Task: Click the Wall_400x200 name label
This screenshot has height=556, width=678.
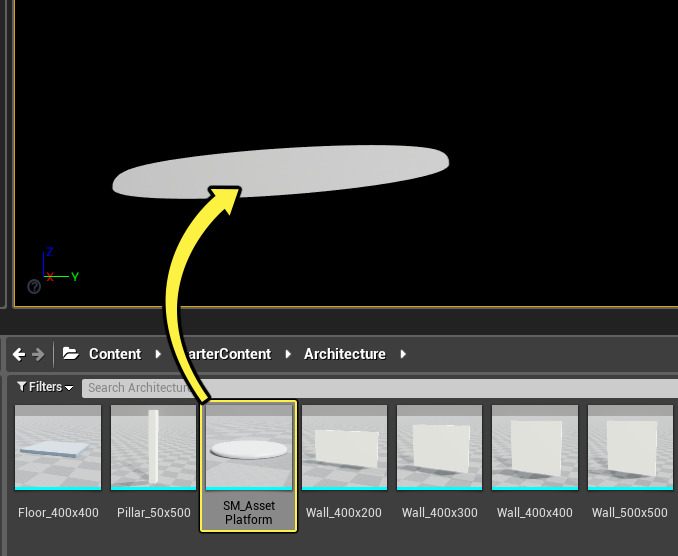Action: click(344, 513)
